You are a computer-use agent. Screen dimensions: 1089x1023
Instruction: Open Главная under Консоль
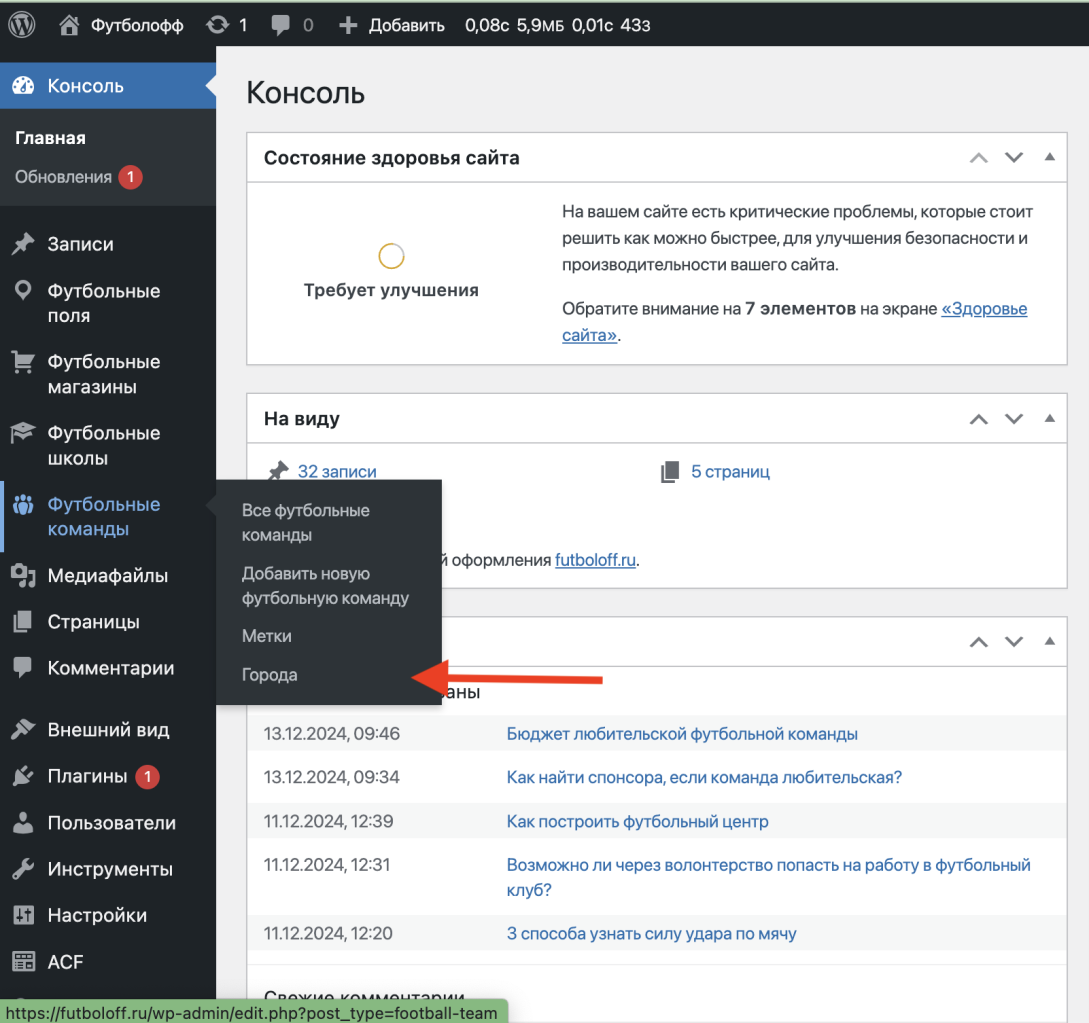pyautogui.click(x=50, y=138)
